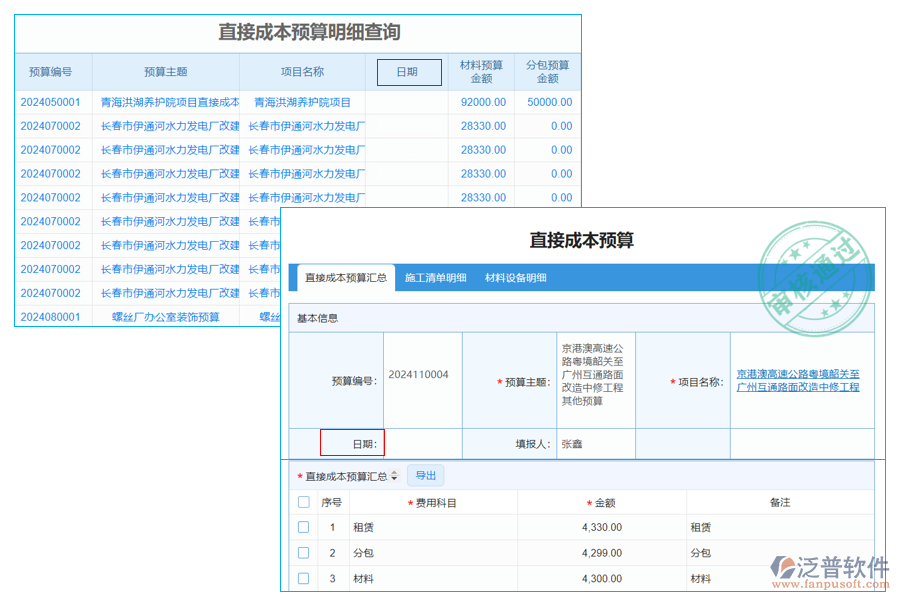The height and width of the screenshot is (600, 900).
Task: Open the 螺丝厂办公室装饰预算 budget subject
Action: pos(166,317)
